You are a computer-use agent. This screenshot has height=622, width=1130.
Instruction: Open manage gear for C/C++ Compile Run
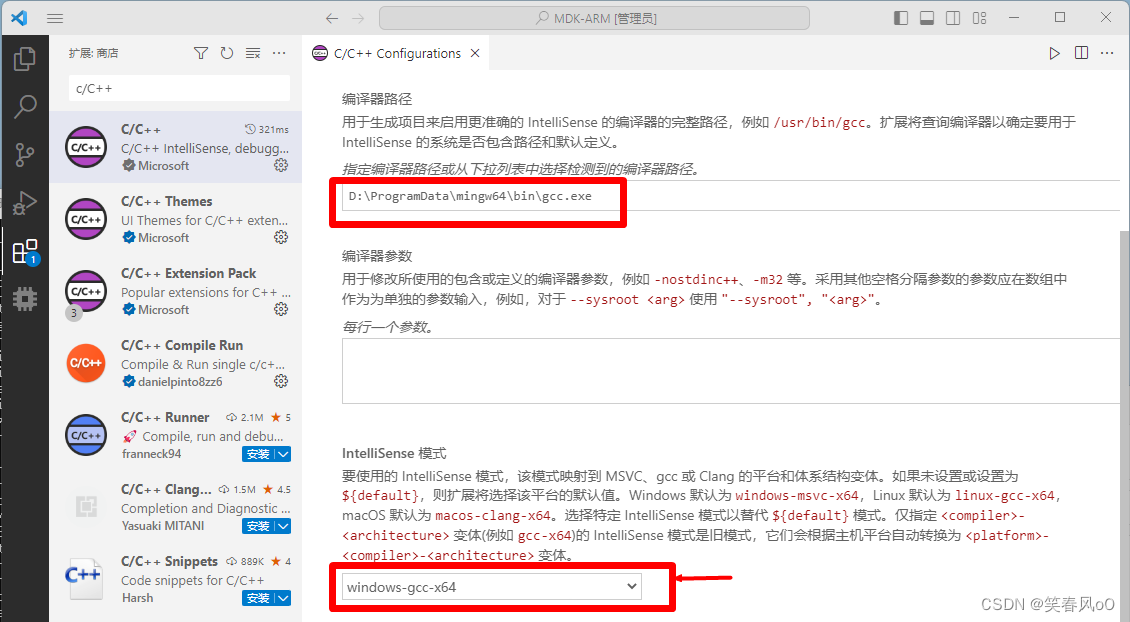tap(281, 381)
